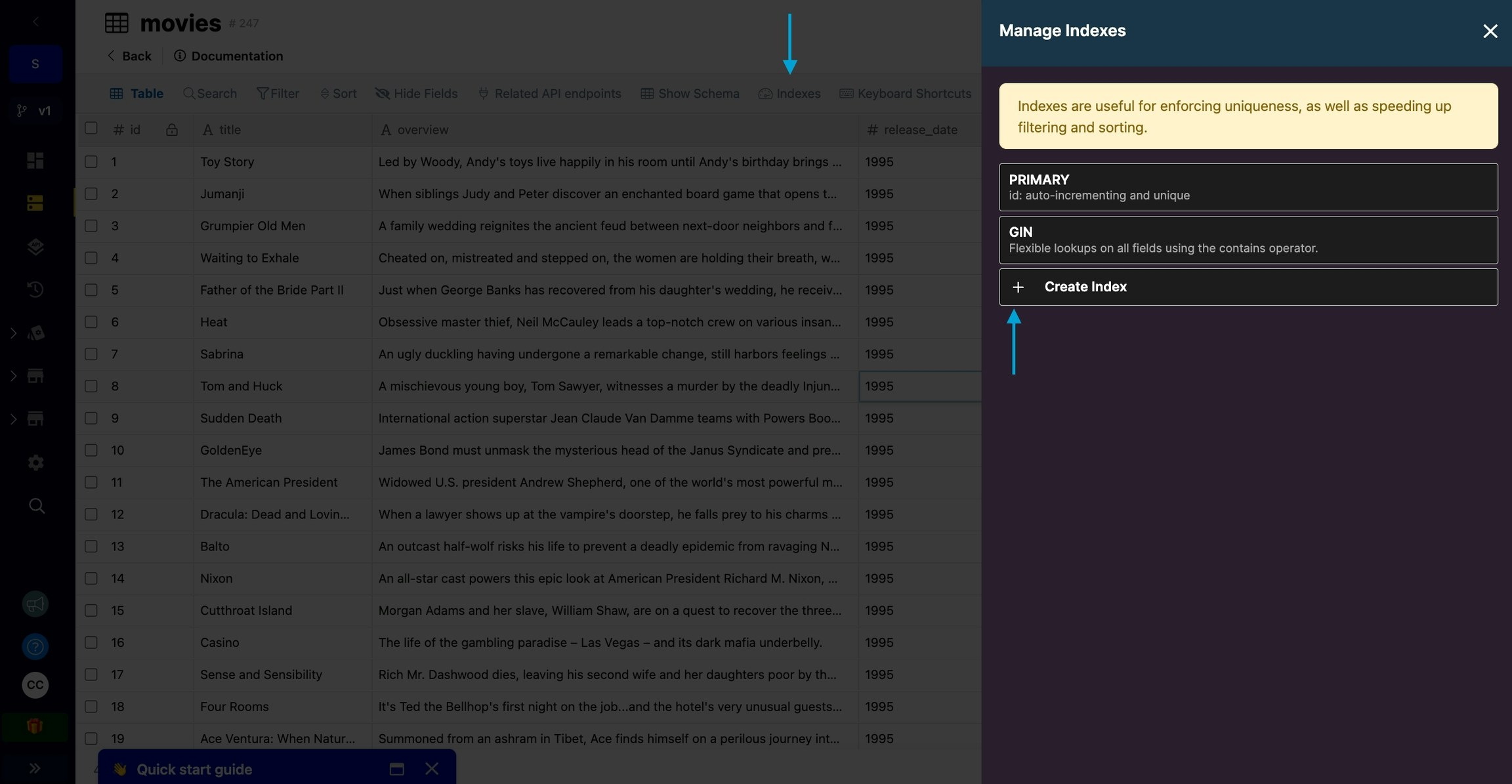Open the v1 branch selector
Viewport: 1512px width, 784px height.
35,110
